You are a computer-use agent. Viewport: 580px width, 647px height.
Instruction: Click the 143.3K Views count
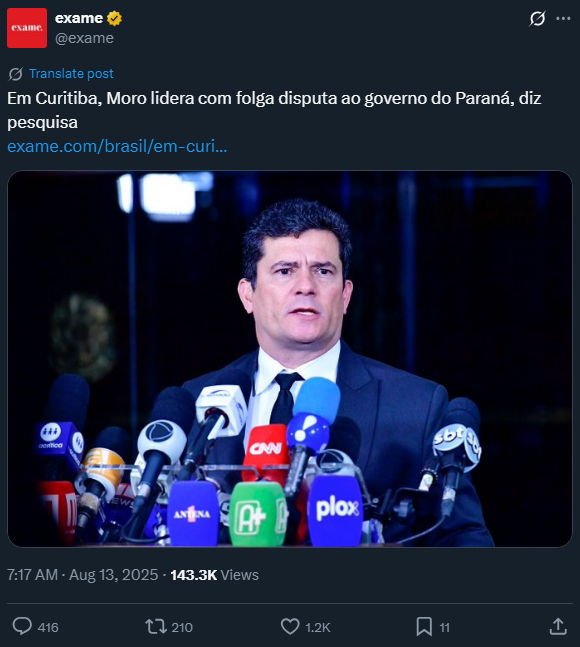pyautogui.click(x=215, y=575)
